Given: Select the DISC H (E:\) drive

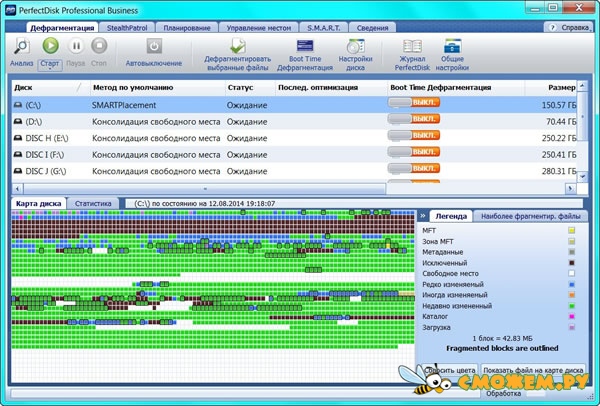Looking at the screenshot, I should point(294,138).
